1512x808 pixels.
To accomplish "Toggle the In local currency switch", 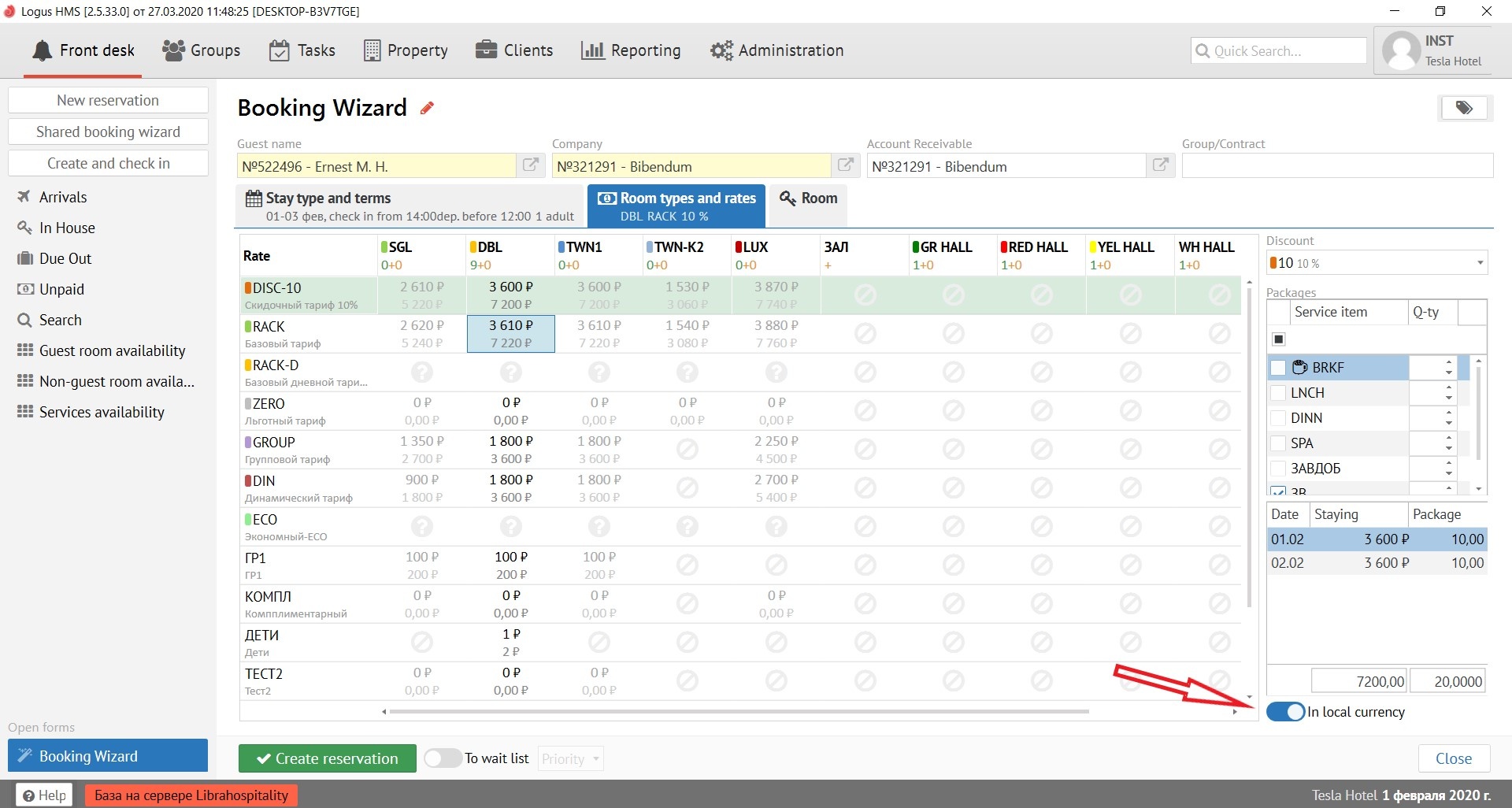I will click(1286, 712).
